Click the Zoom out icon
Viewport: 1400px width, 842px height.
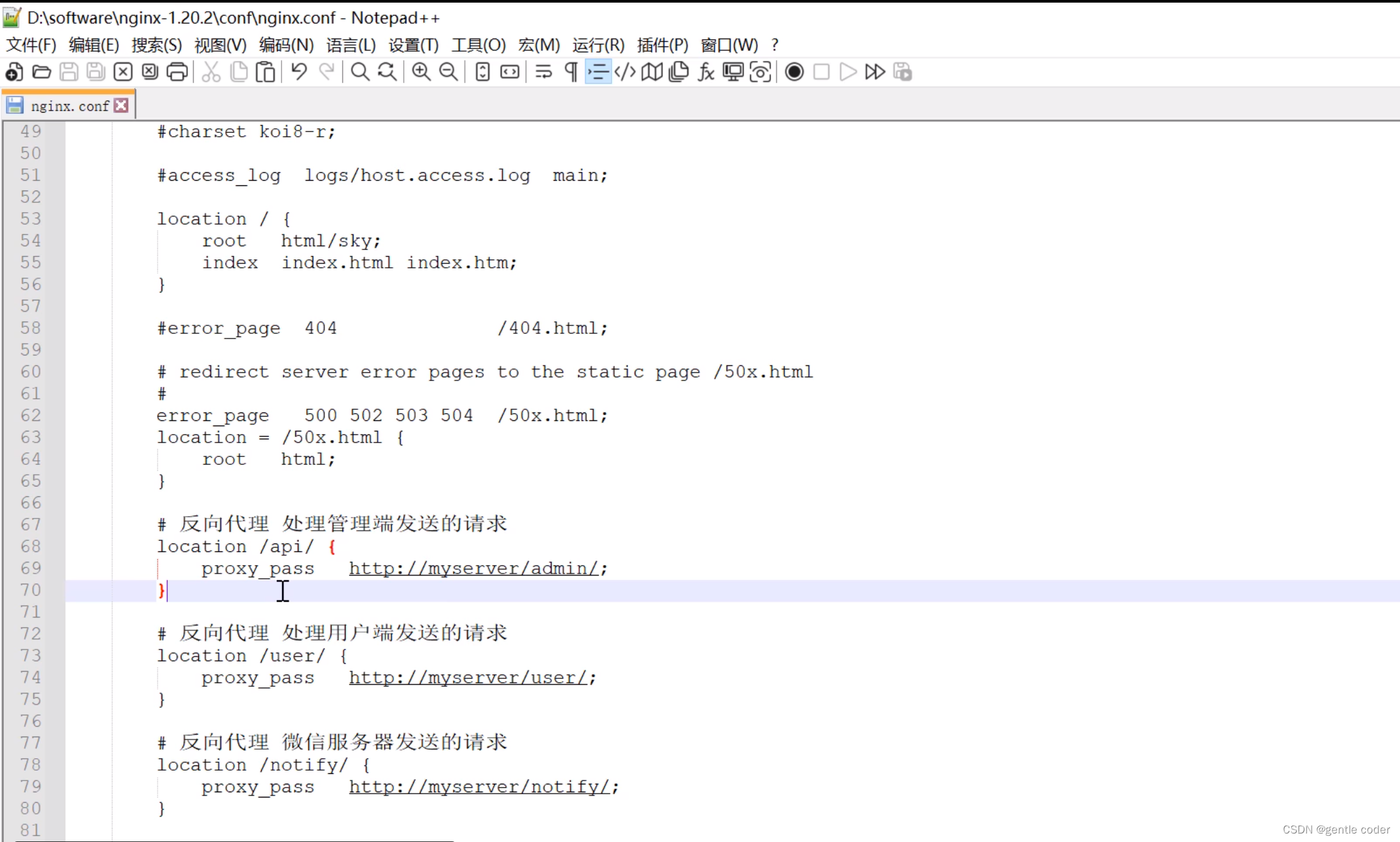click(x=448, y=72)
